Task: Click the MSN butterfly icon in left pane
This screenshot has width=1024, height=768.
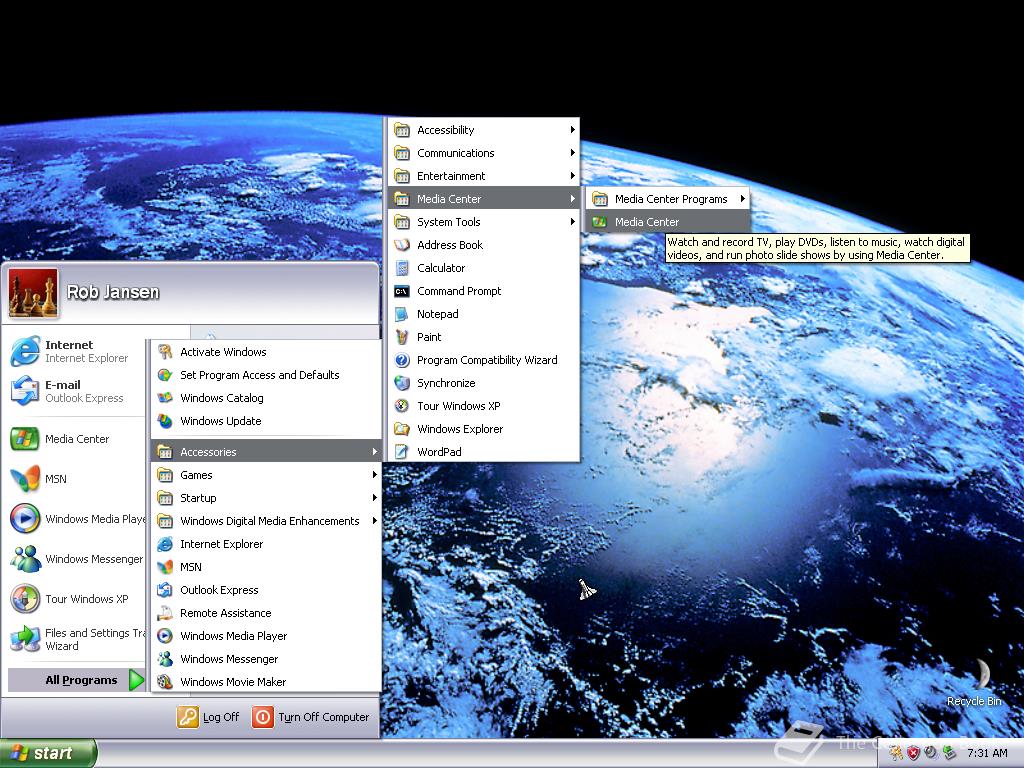Action: [25, 479]
